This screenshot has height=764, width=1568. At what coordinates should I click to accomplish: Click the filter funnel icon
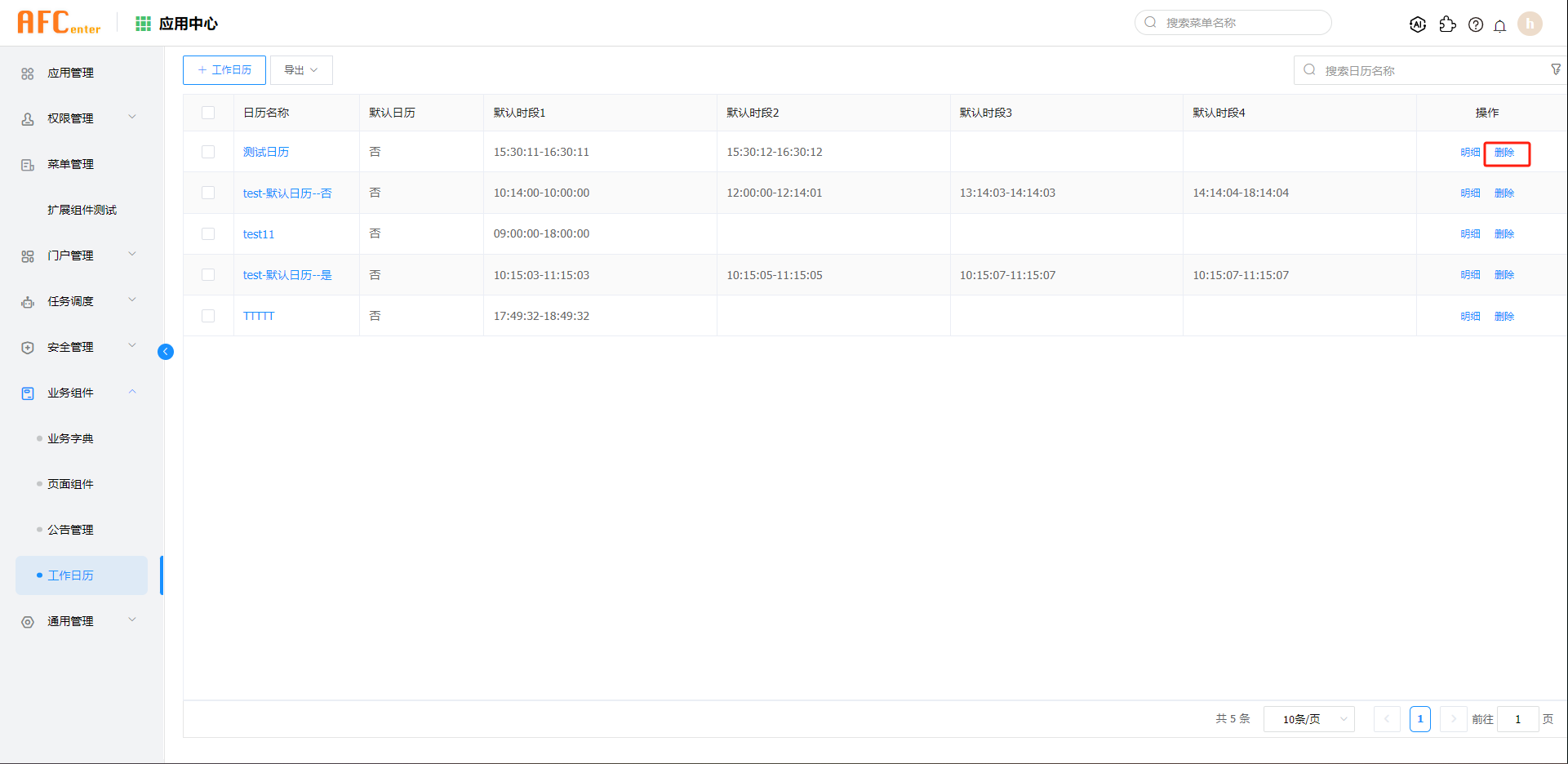[1556, 69]
